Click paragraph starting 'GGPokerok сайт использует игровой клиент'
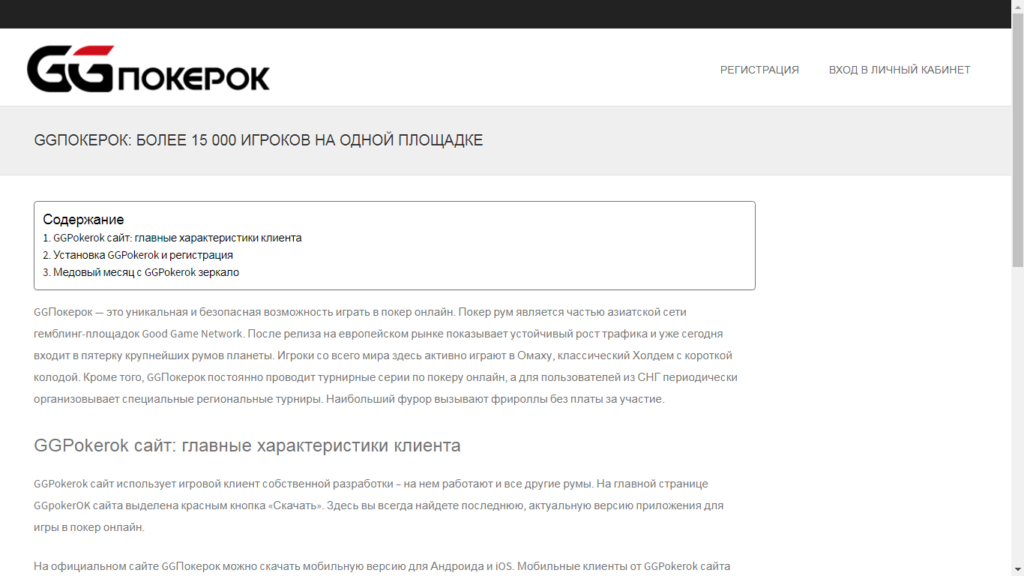The height and width of the screenshot is (576, 1024). pyautogui.click(x=380, y=505)
